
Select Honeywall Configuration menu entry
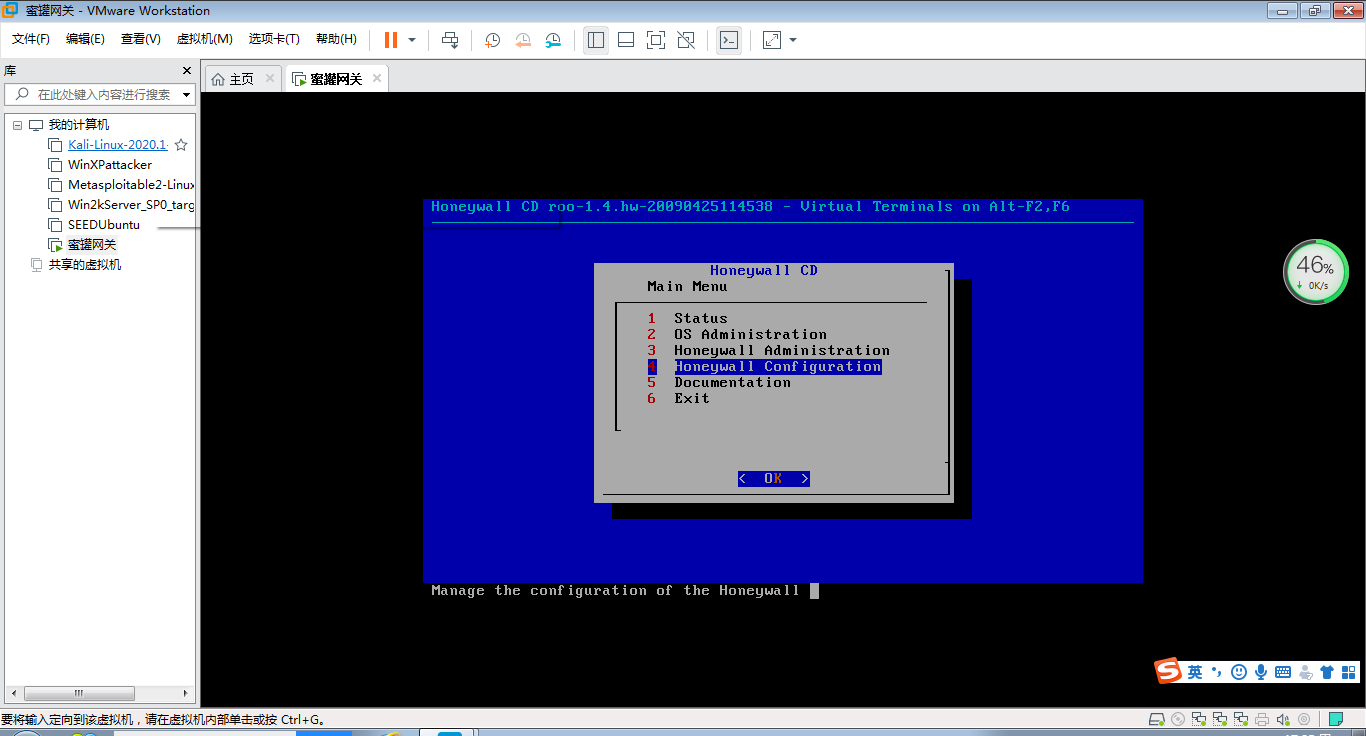[778, 367]
